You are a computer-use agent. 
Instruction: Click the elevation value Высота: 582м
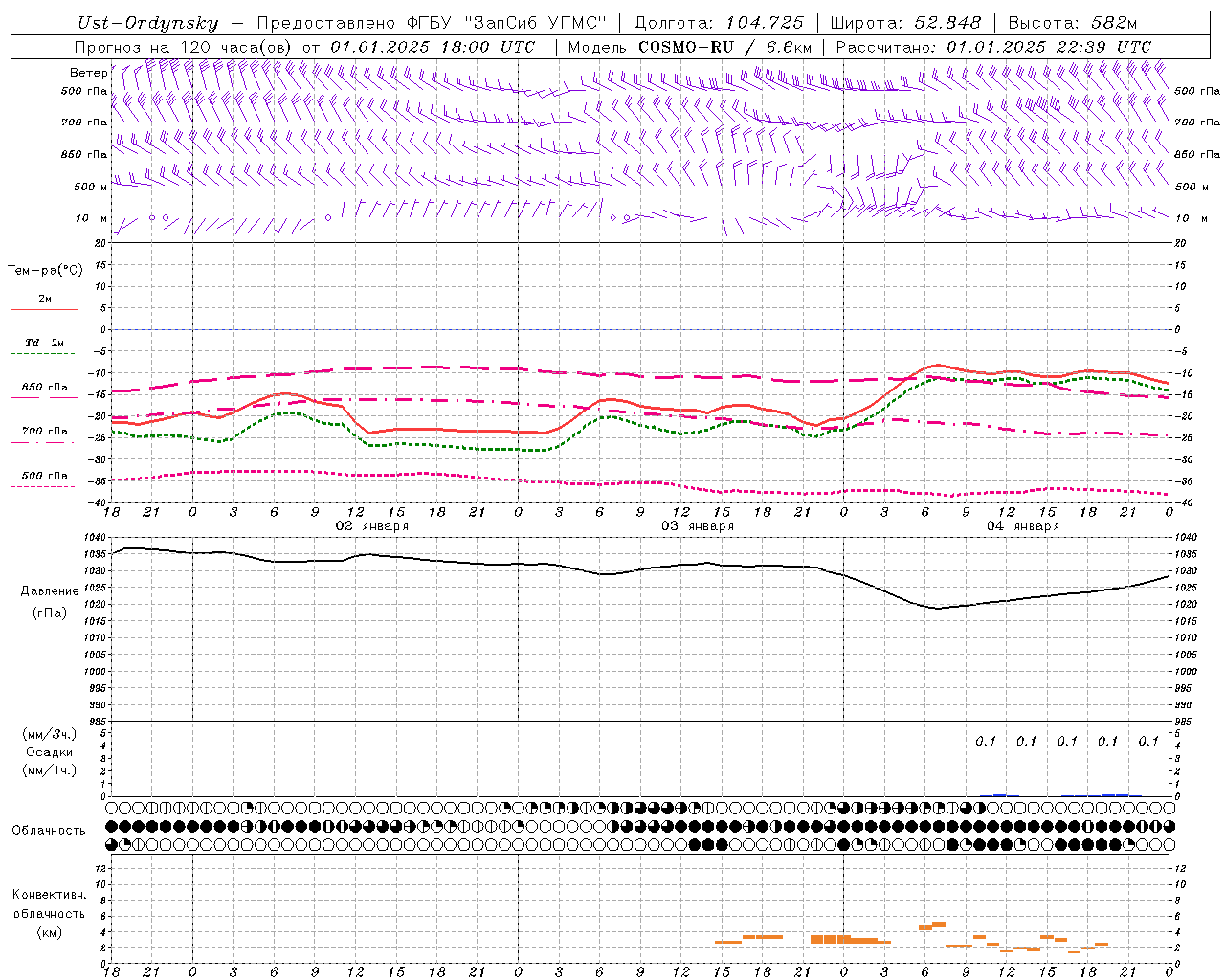pos(1073,23)
